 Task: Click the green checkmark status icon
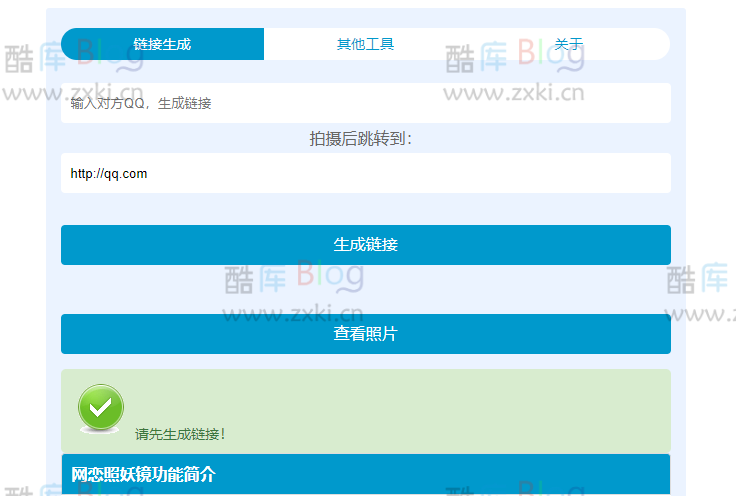(x=100, y=408)
